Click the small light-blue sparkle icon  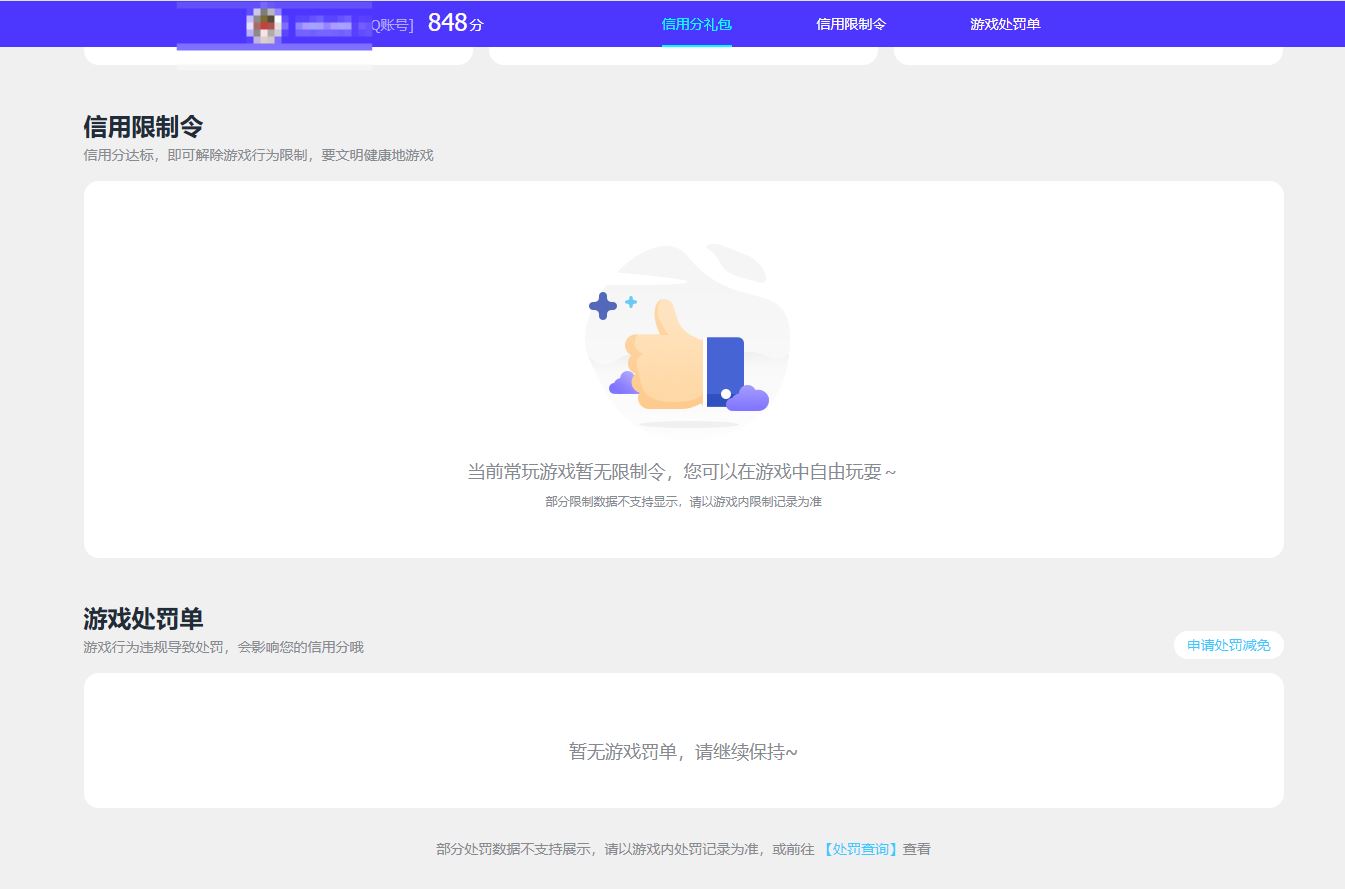[x=631, y=302]
